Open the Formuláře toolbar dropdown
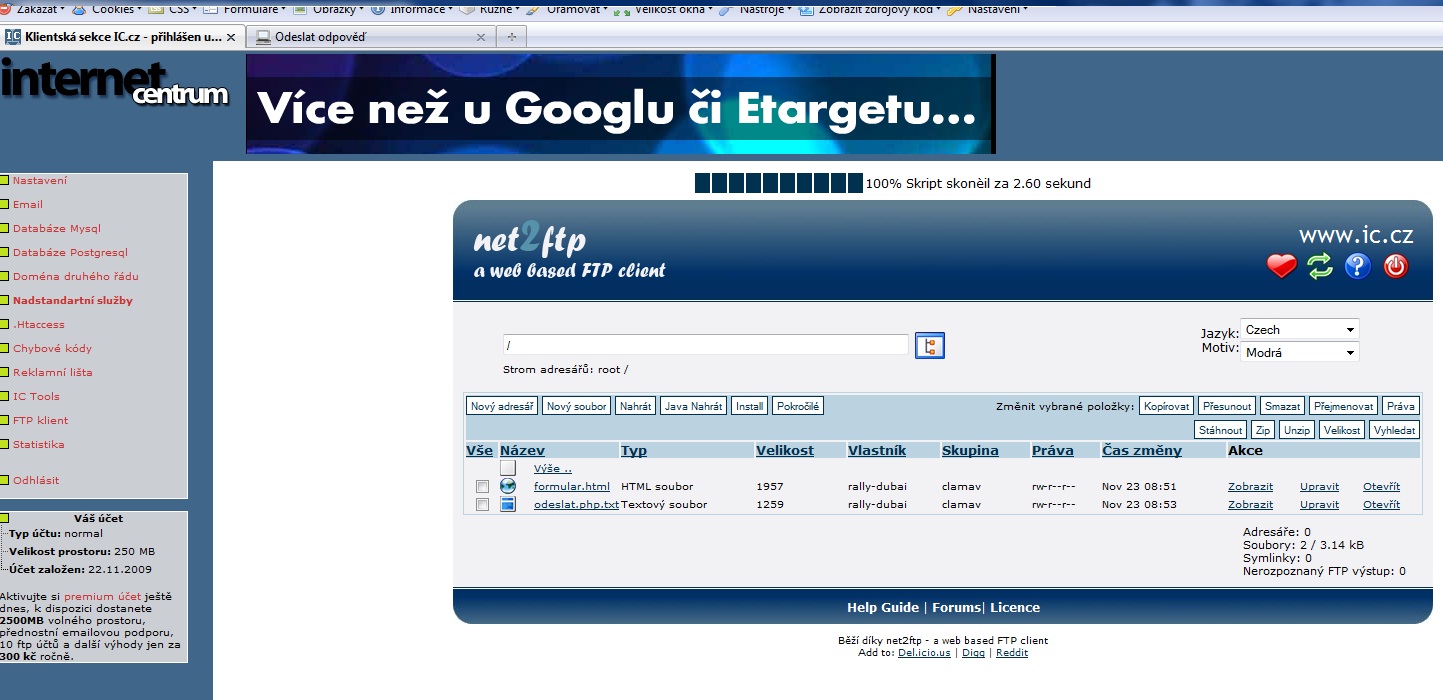This screenshot has height=700, width=1443. pyautogui.click(x=244, y=9)
